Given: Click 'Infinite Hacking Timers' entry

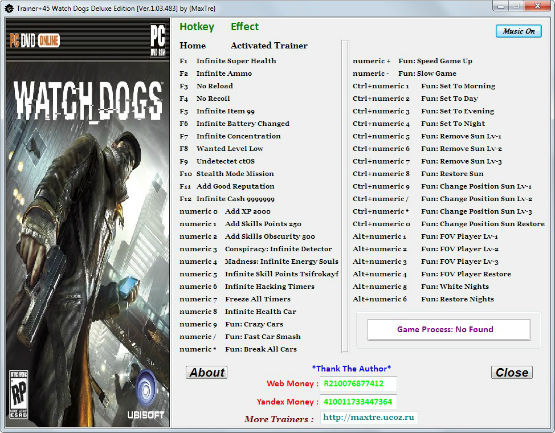Looking at the screenshot, I should [x=269, y=287].
